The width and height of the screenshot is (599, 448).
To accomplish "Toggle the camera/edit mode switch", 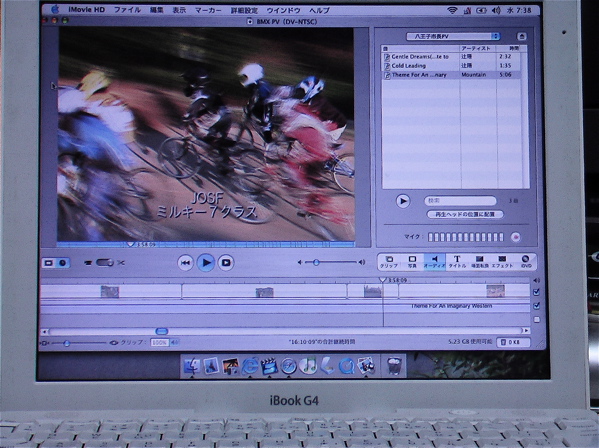I will (104, 263).
